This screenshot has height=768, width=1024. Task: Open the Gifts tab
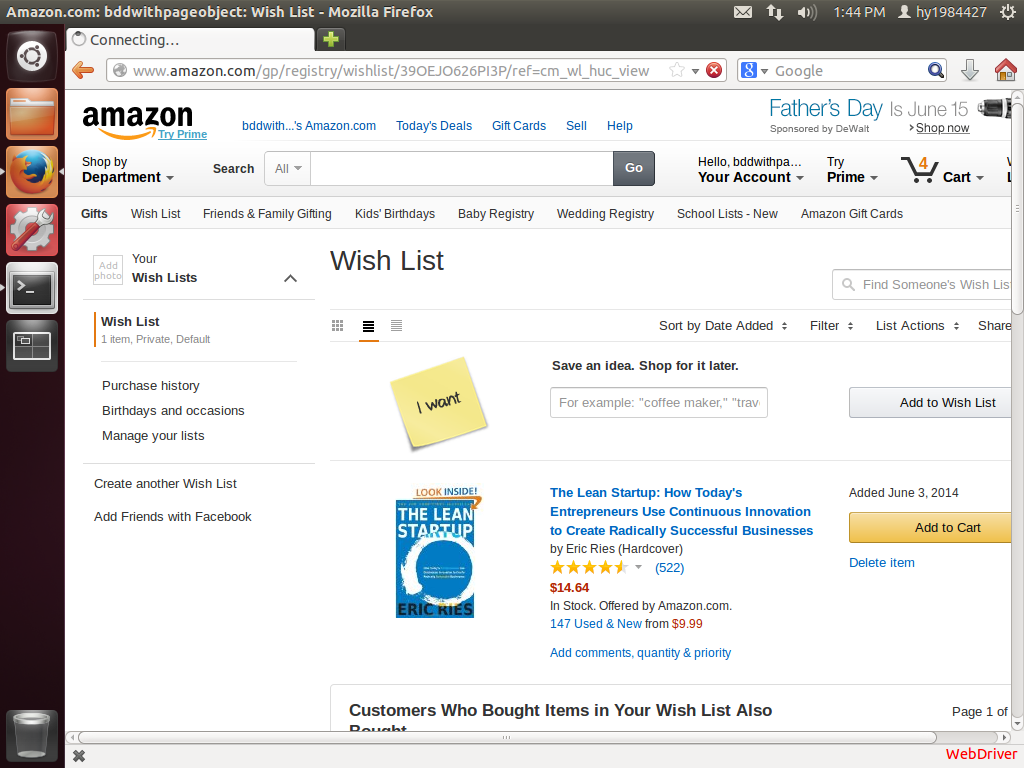click(x=94, y=214)
